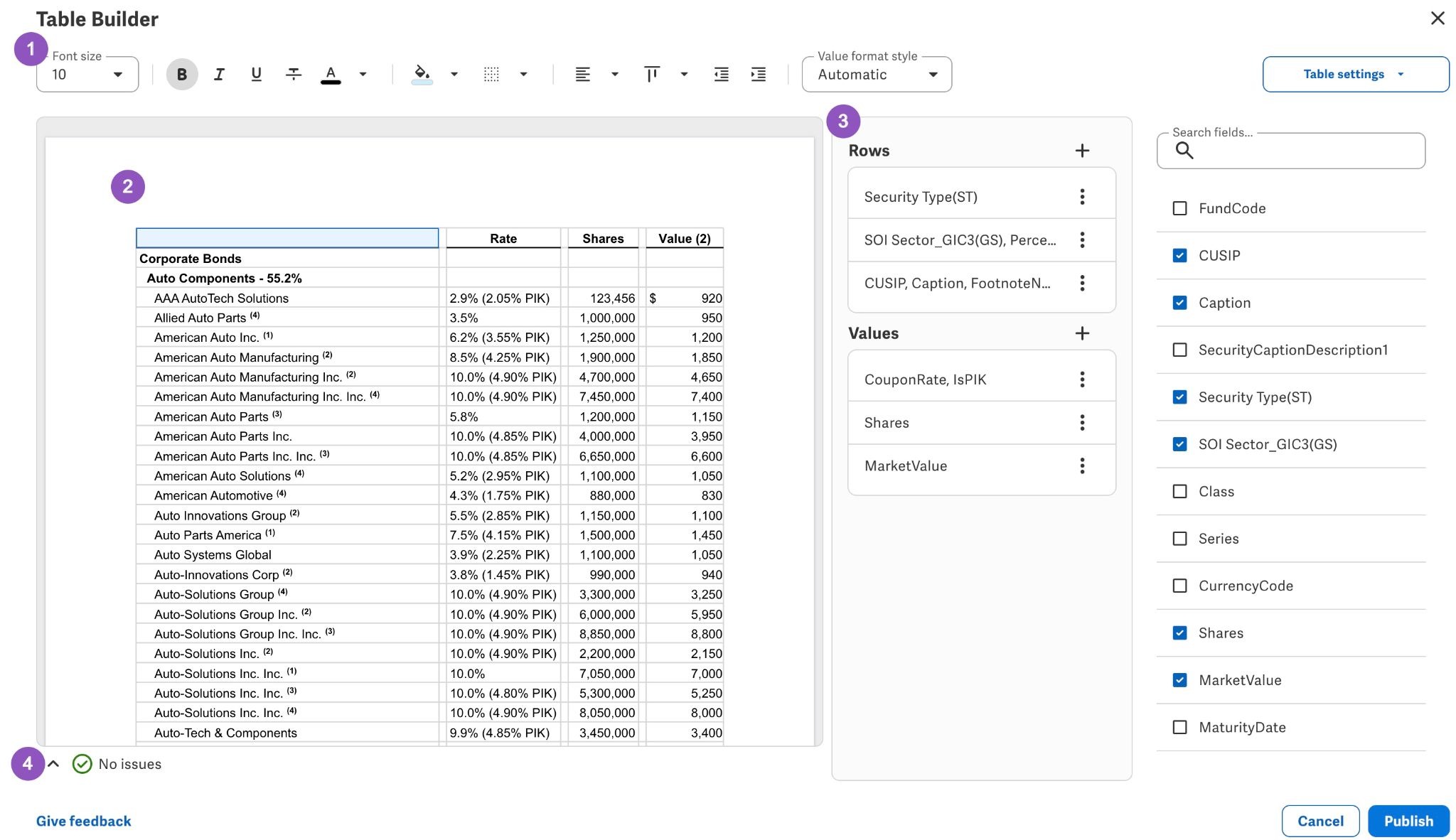Select the Value (2) column header

click(685, 239)
